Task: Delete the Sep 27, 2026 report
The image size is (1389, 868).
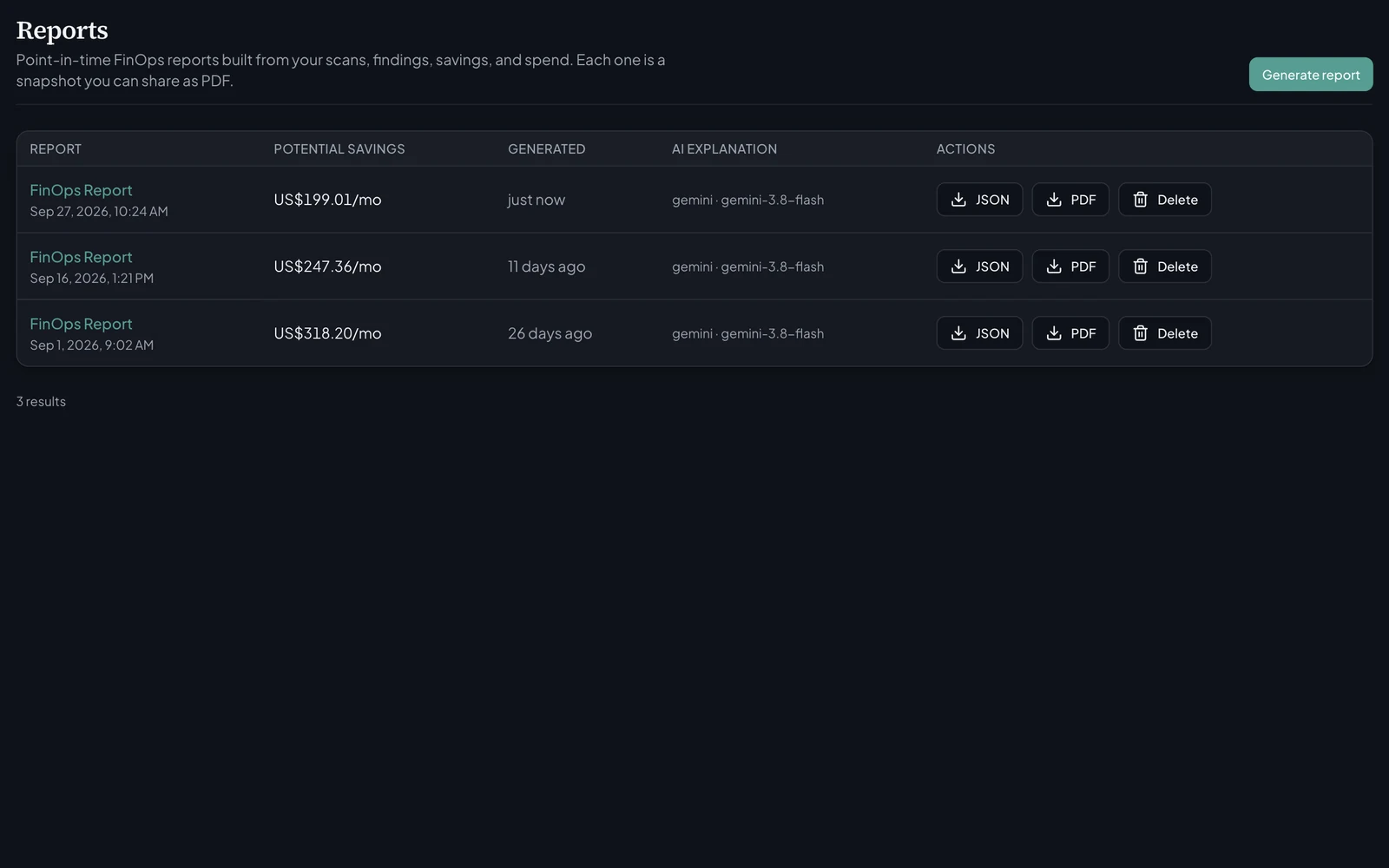Action: pyautogui.click(x=1165, y=200)
